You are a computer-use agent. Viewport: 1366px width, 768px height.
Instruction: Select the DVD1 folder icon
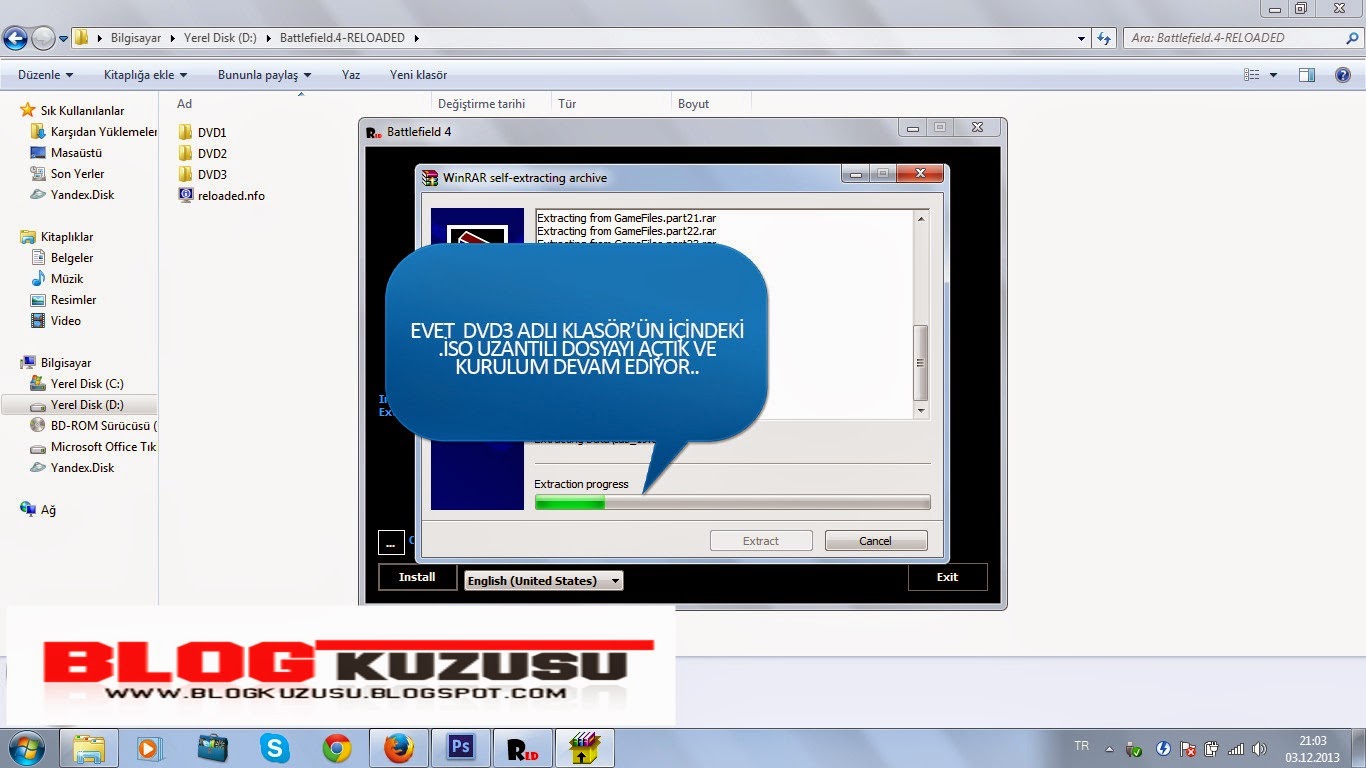coord(185,132)
